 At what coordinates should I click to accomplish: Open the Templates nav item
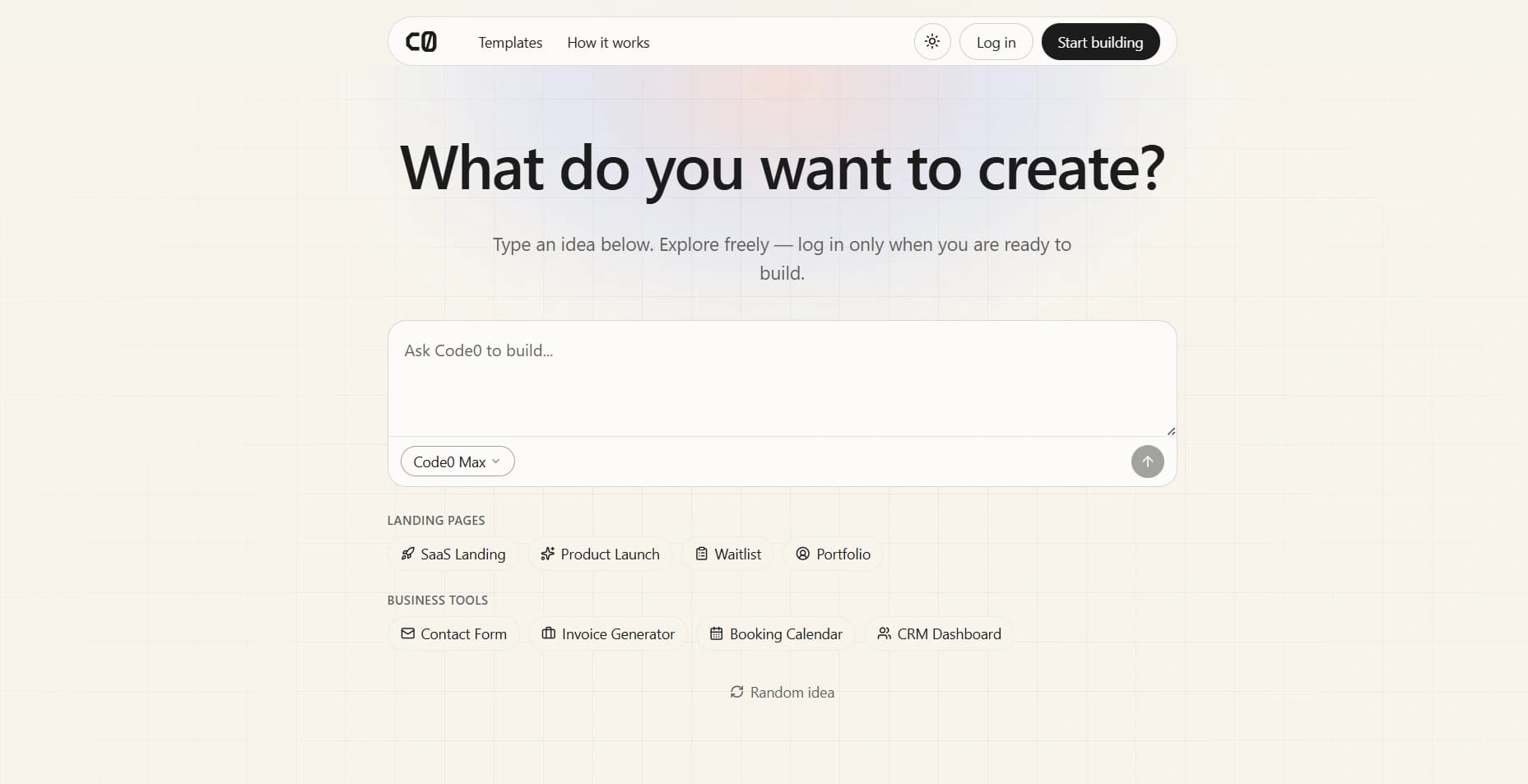click(510, 42)
